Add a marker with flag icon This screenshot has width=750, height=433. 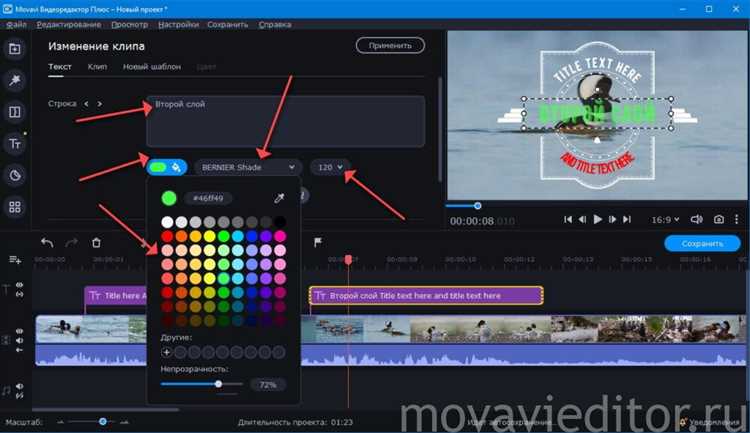(x=318, y=243)
